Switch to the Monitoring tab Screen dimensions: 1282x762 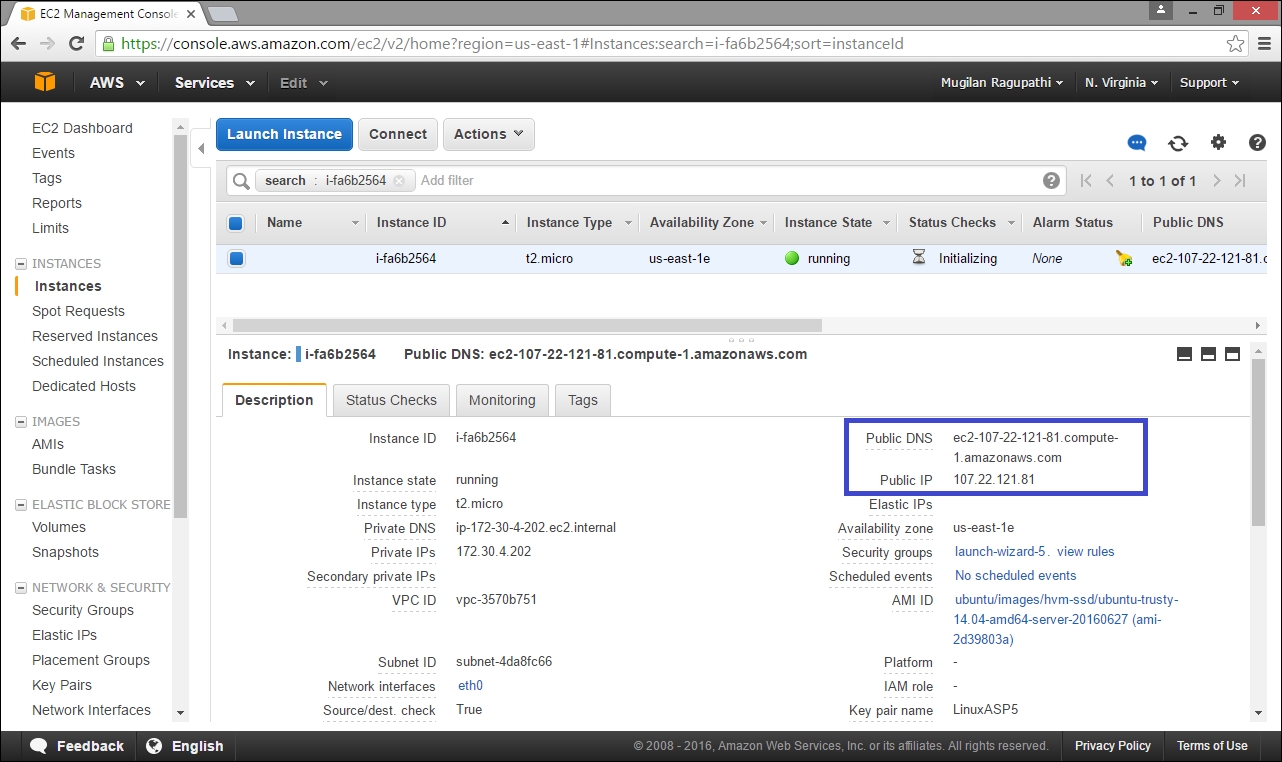point(502,400)
